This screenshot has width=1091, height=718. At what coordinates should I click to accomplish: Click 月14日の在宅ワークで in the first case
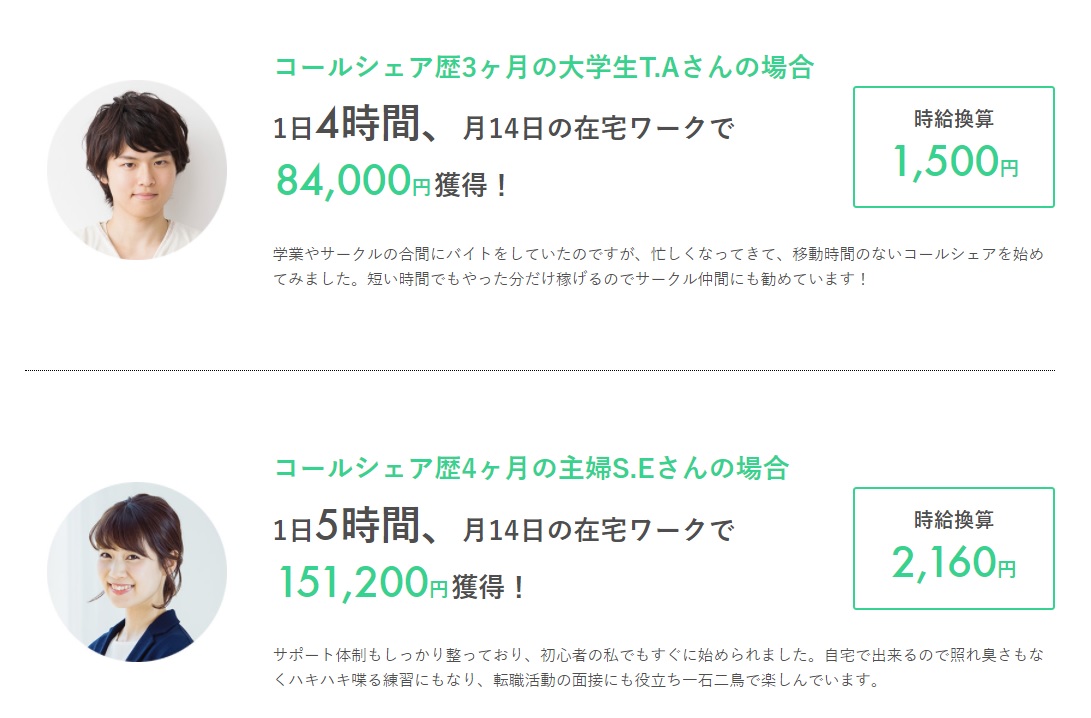598,128
